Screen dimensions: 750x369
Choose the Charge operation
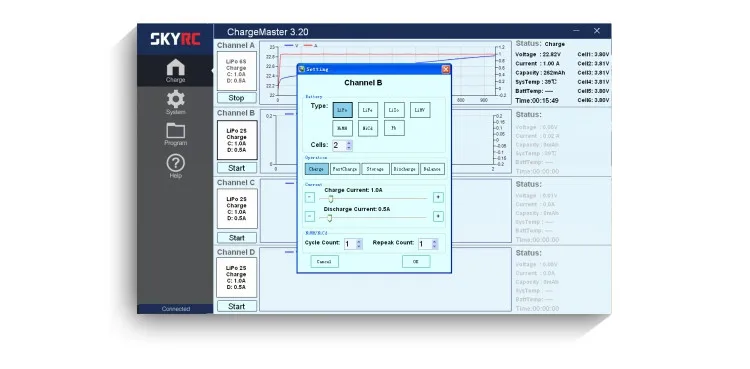coord(317,169)
